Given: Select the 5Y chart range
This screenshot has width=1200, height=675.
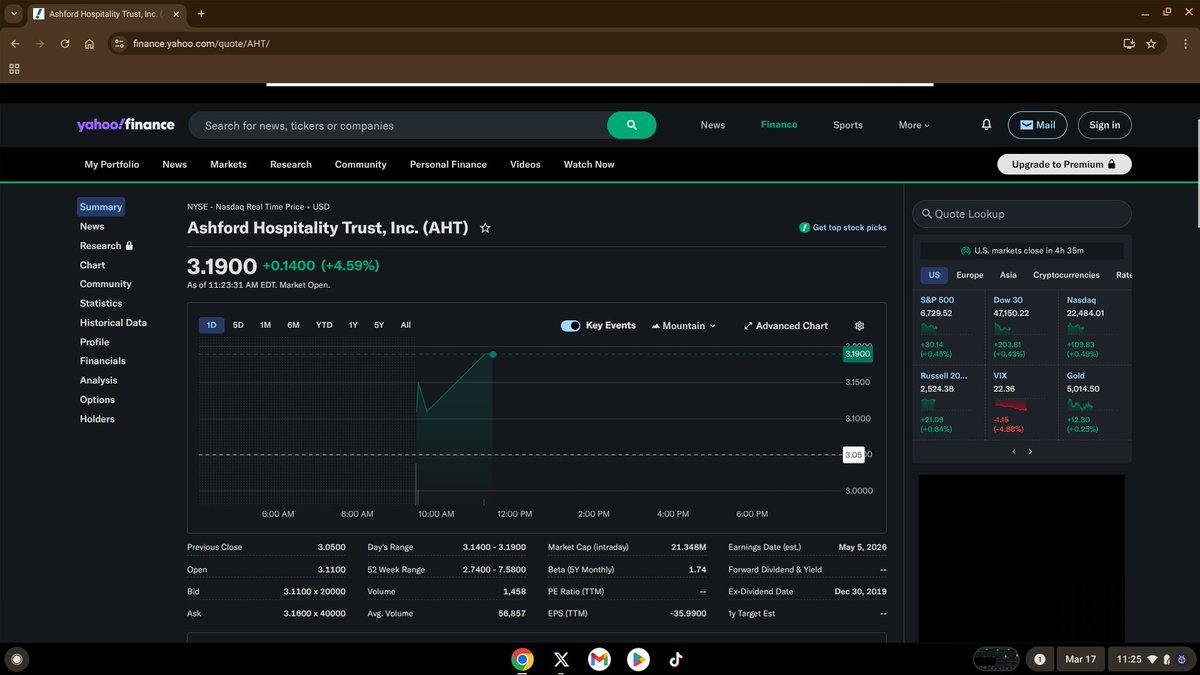Looking at the screenshot, I should pyautogui.click(x=379, y=325).
